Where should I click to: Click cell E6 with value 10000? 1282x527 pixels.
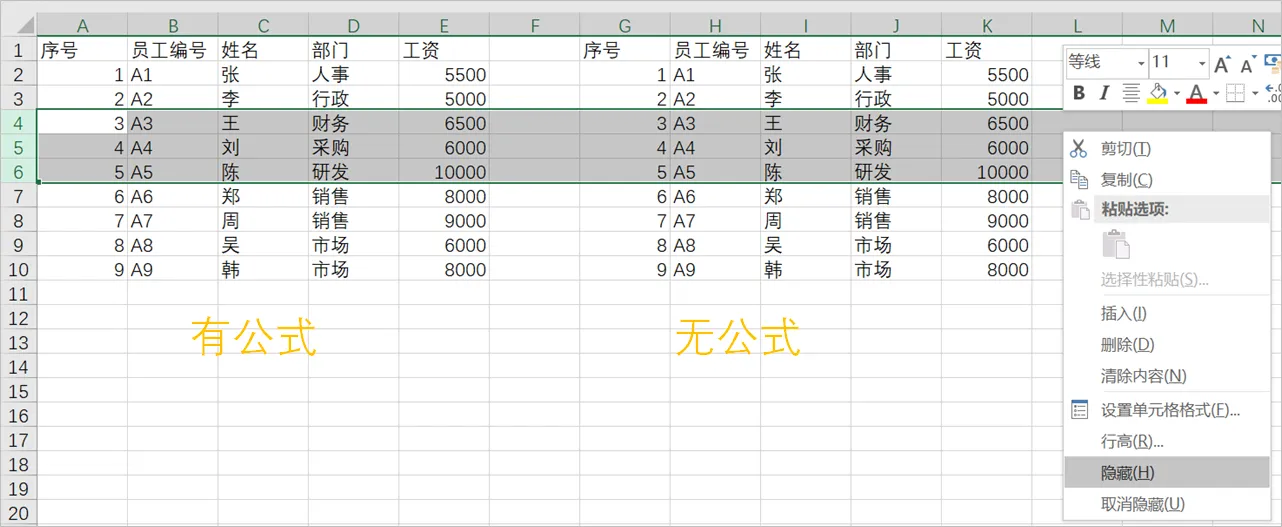[x=444, y=172]
